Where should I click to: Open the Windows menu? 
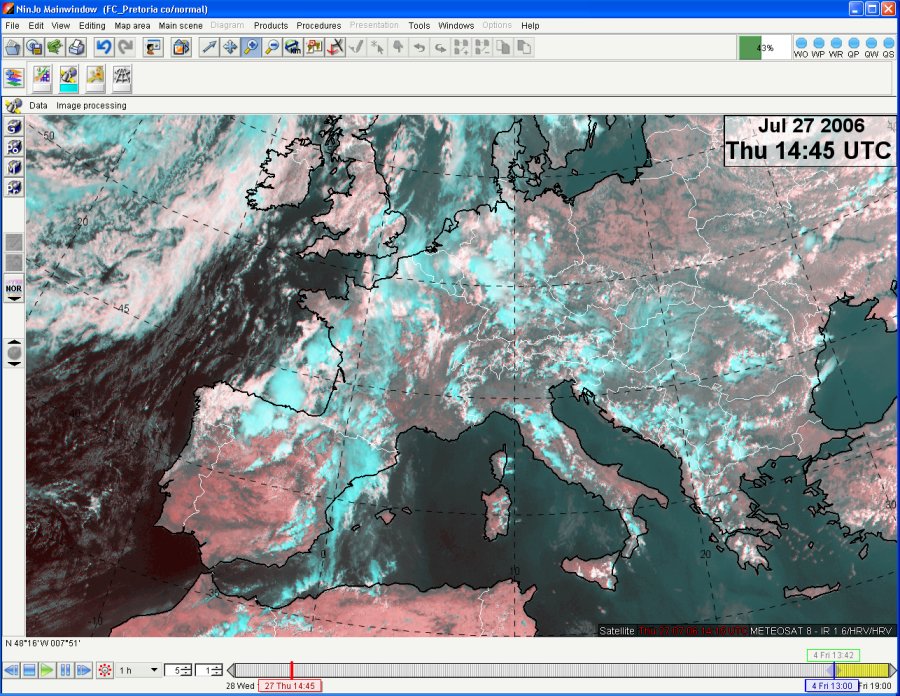[456, 25]
